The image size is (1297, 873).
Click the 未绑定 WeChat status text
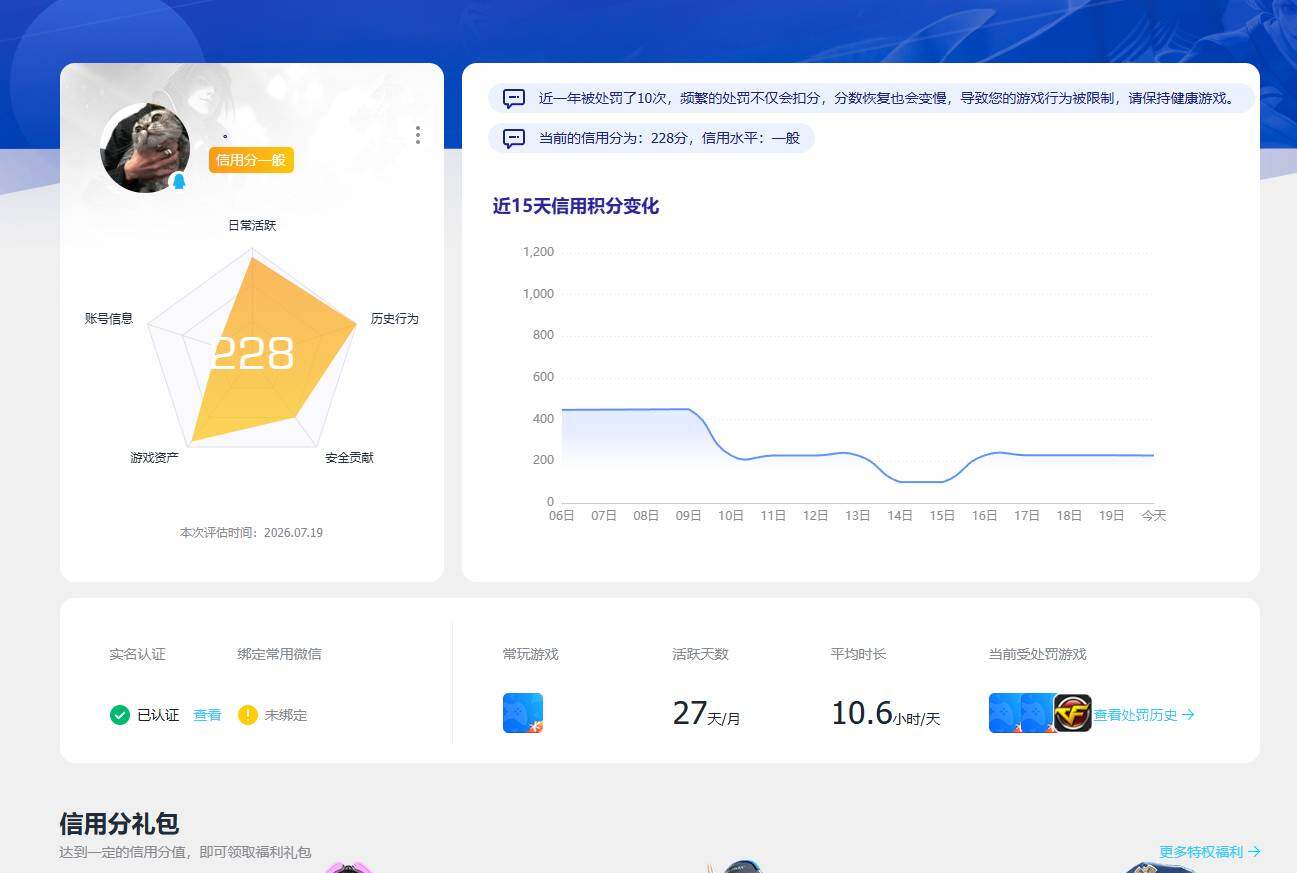point(286,715)
